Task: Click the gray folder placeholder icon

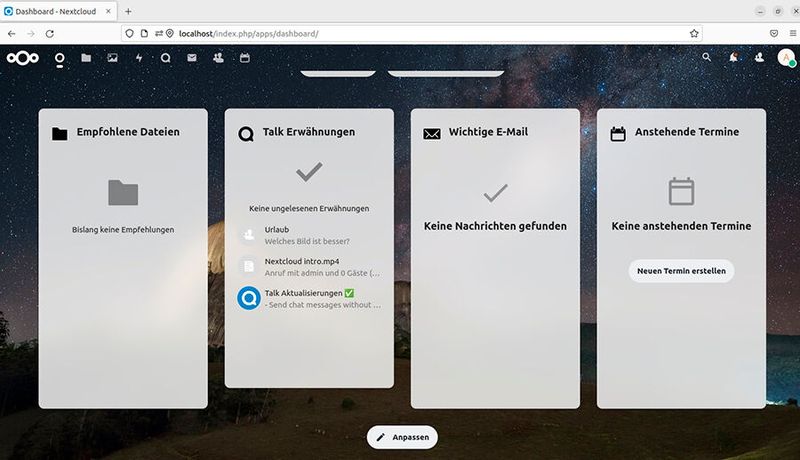Action: (123, 192)
